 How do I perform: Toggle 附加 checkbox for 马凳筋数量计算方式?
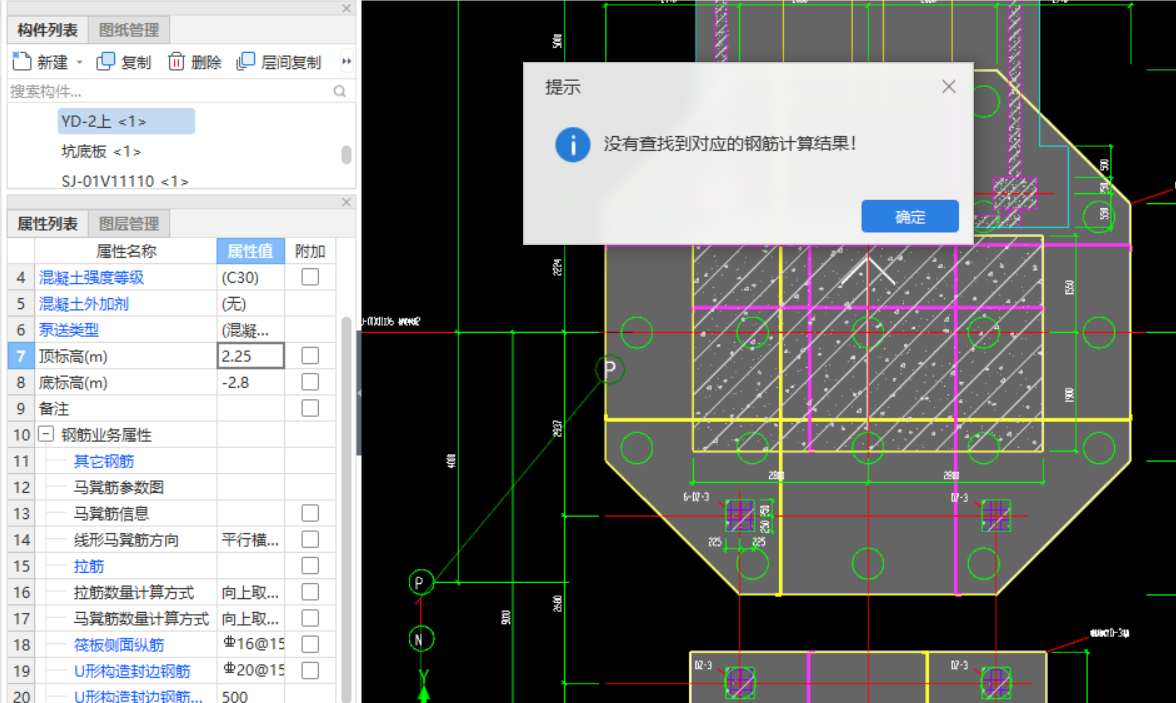pos(310,618)
